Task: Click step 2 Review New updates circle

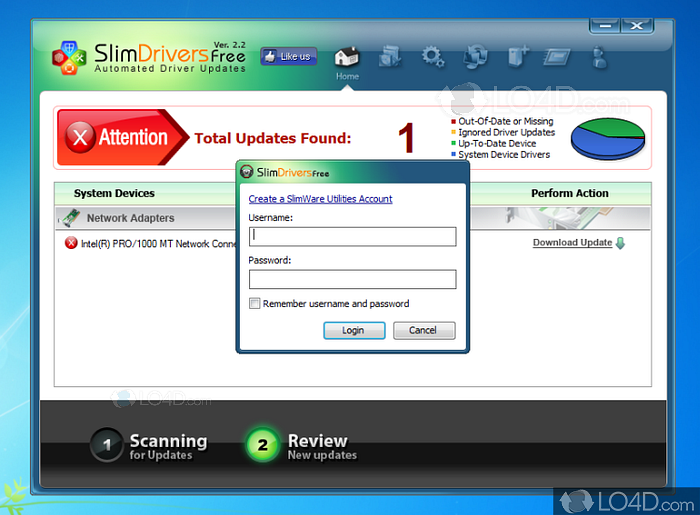Action: pyautogui.click(x=263, y=444)
